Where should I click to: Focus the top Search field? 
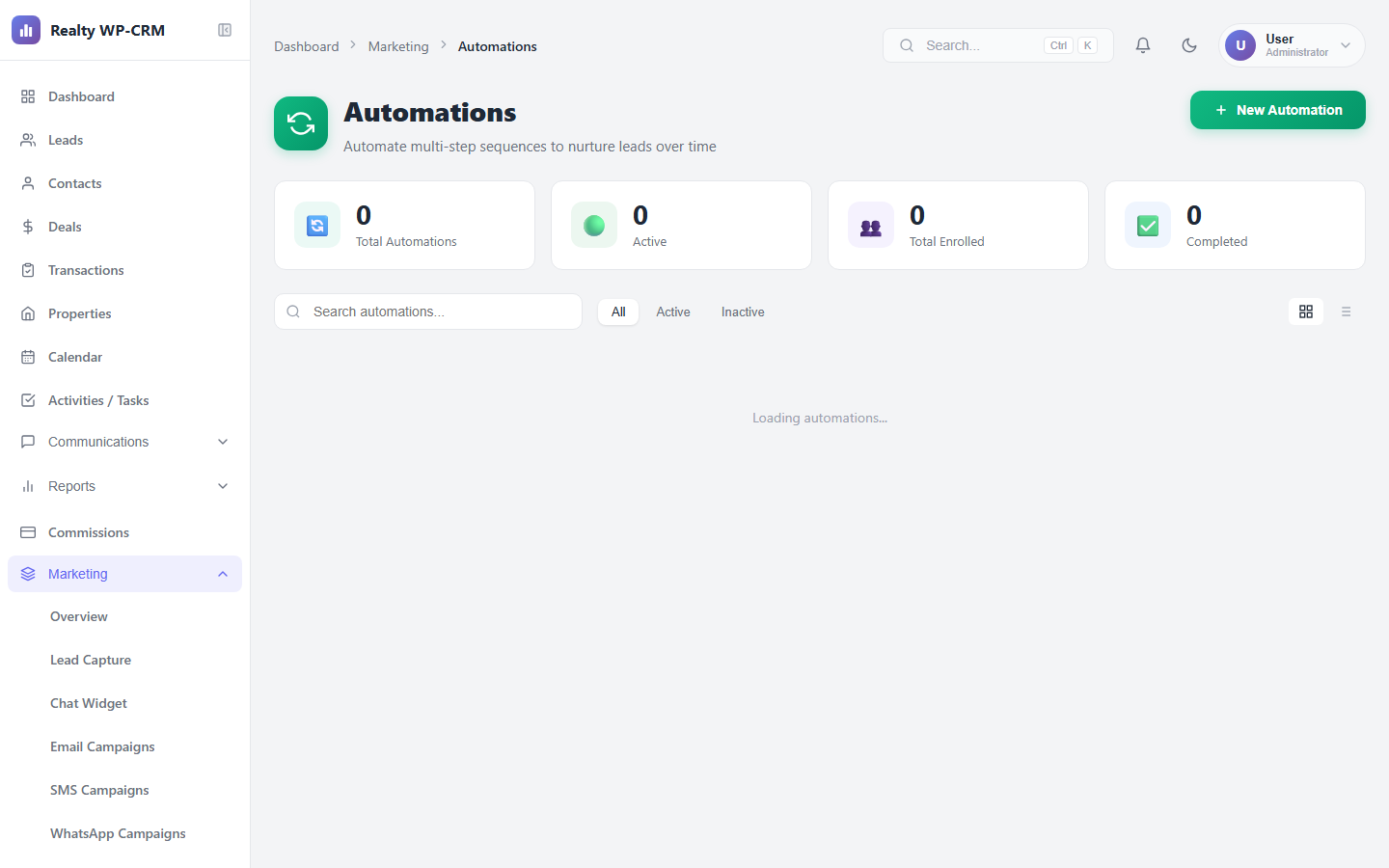998,45
